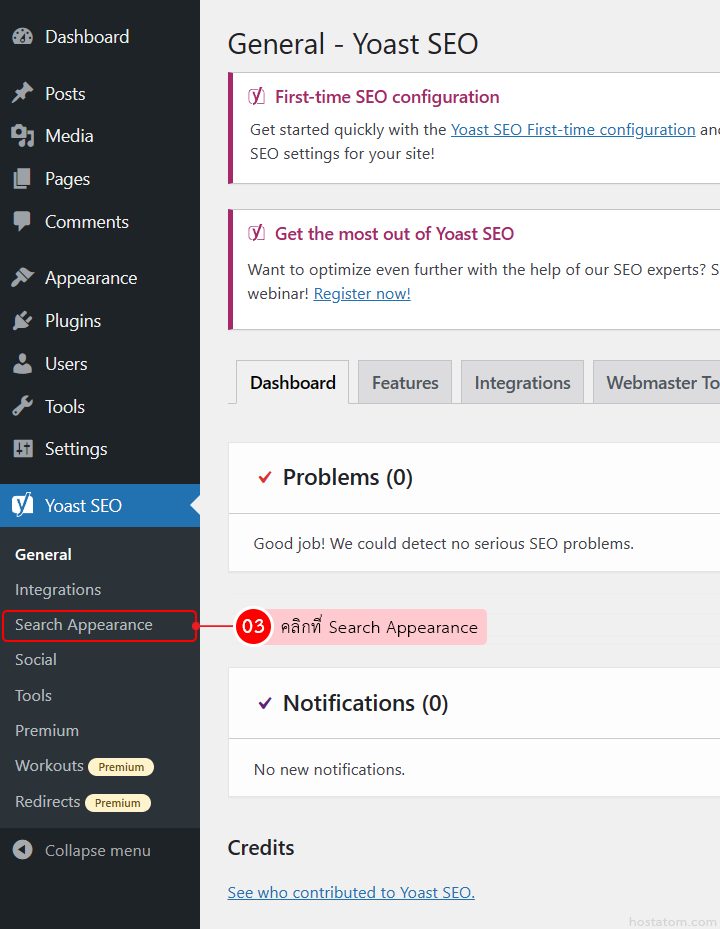This screenshot has width=720, height=929.
Task: Click the Users person icon
Action: (x=22, y=364)
